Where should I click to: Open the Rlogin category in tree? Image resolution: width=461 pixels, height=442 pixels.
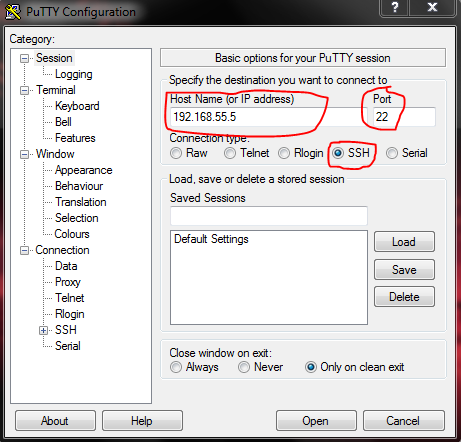[70, 314]
